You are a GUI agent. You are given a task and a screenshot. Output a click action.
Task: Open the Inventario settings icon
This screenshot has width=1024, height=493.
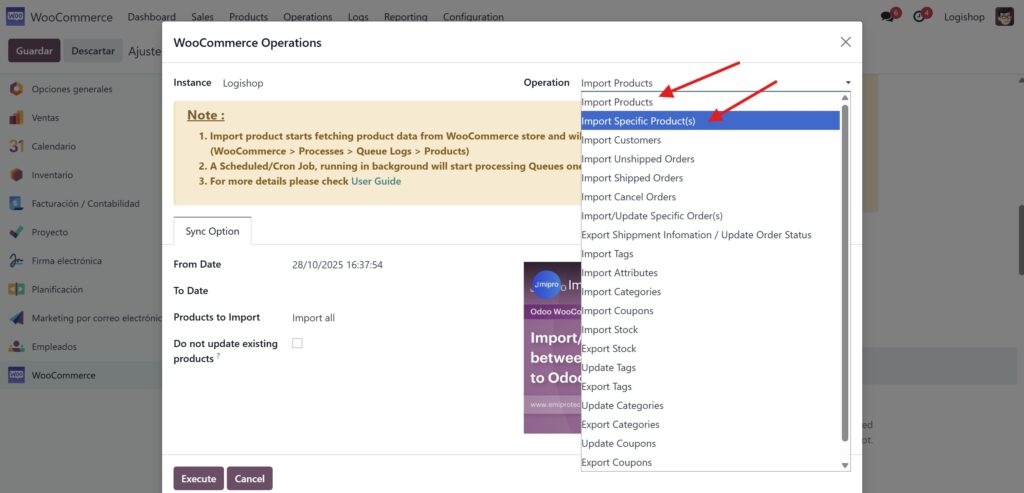point(16,175)
